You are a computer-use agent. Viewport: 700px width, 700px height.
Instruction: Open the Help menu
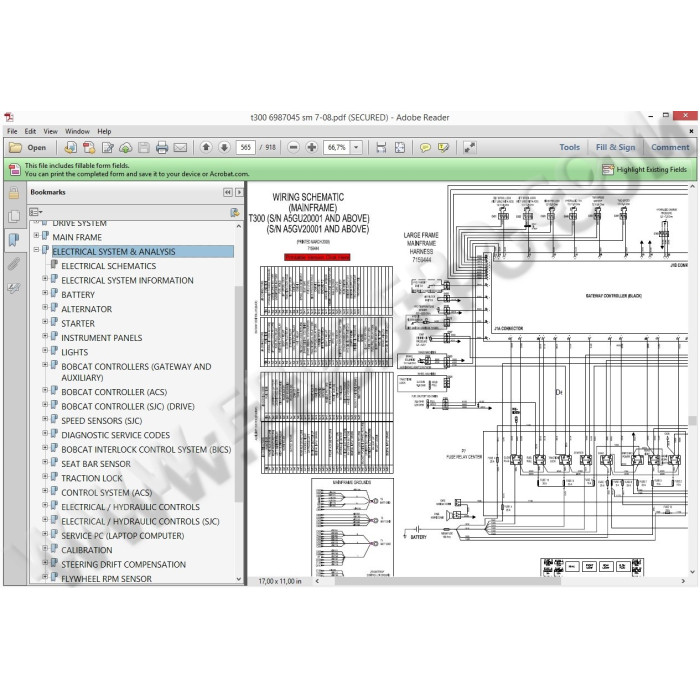pyautogui.click(x=104, y=131)
